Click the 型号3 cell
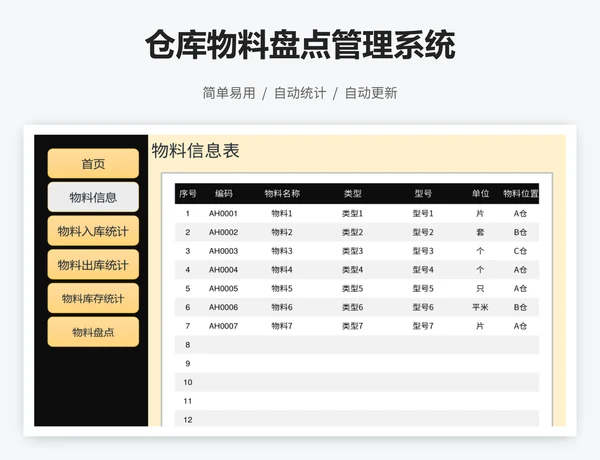The height and width of the screenshot is (460, 600). point(423,251)
